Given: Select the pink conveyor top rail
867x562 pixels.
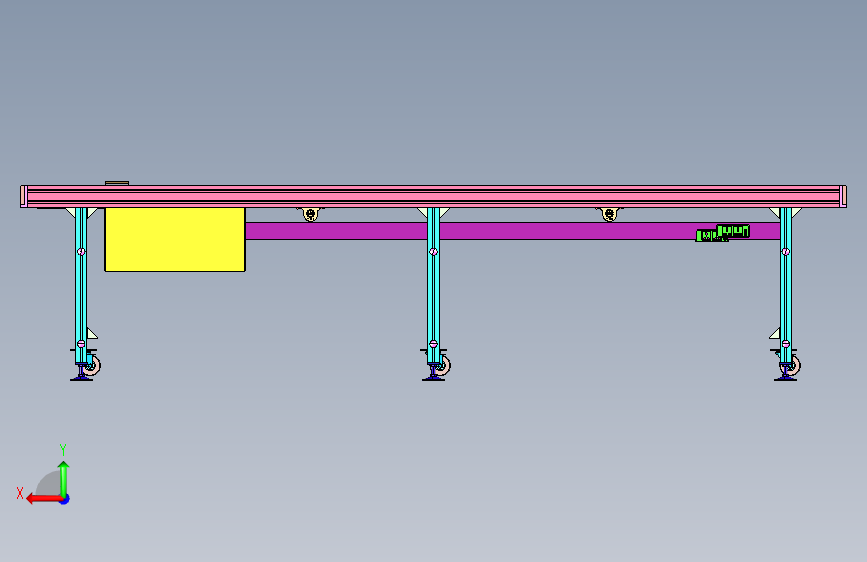Looking at the screenshot, I should [x=434, y=196].
